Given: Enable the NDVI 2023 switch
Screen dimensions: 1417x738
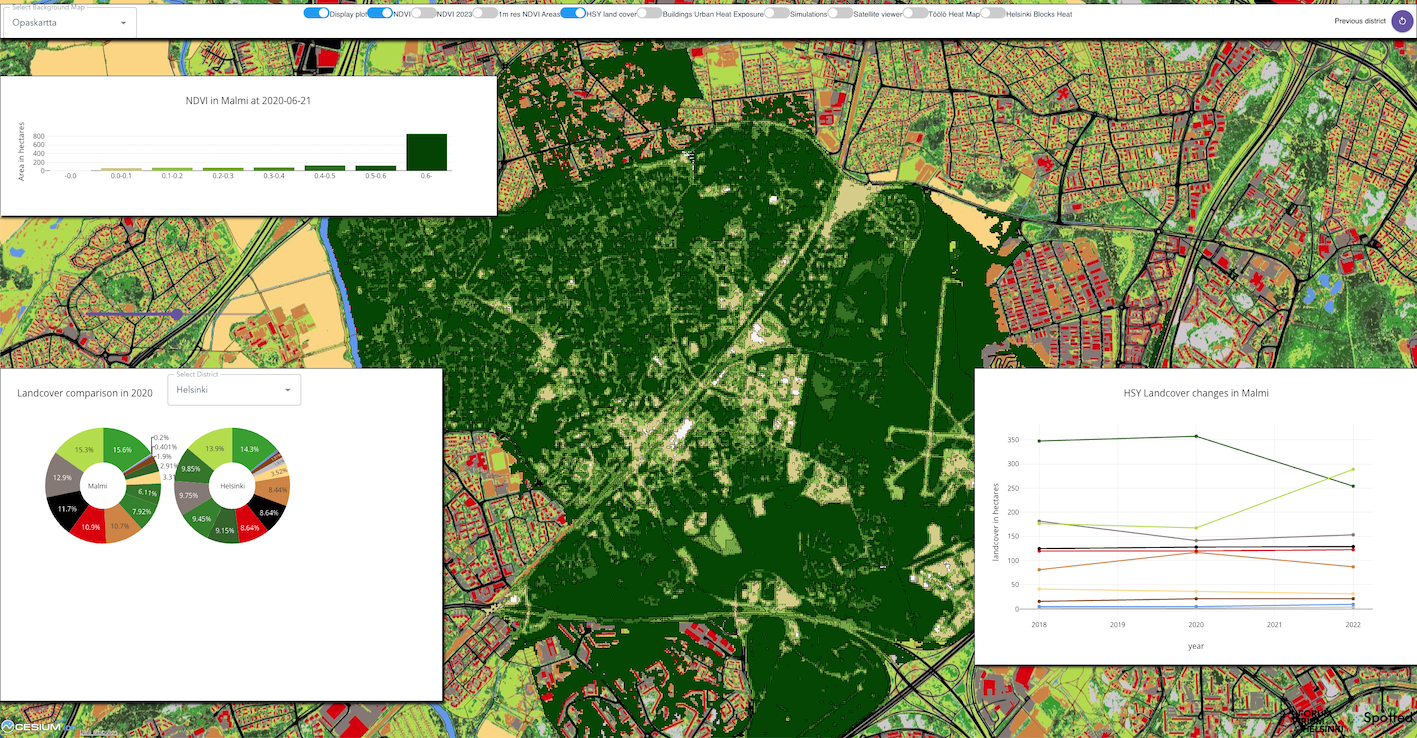Looking at the screenshot, I should [x=423, y=14].
